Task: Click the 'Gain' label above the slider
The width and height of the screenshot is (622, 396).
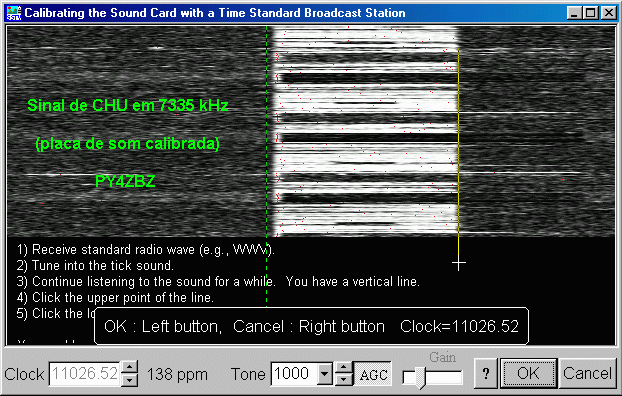Action: [x=442, y=357]
